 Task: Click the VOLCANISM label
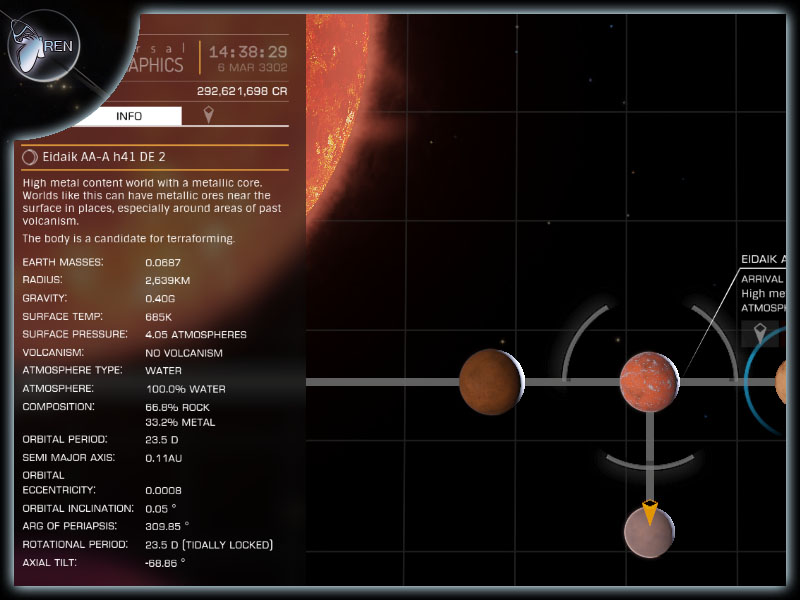click(53, 353)
